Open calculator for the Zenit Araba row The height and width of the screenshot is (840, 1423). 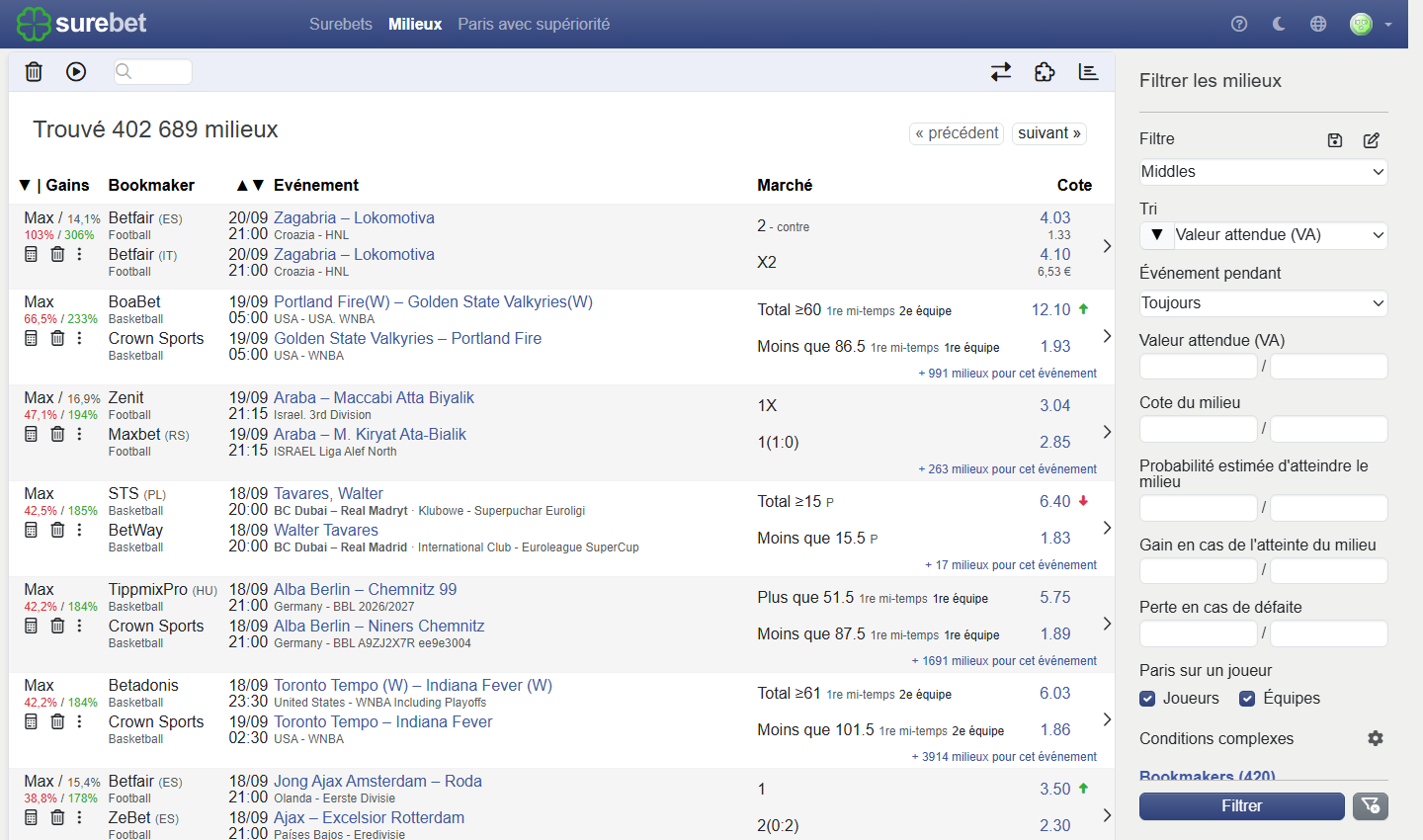(x=31, y=435)
